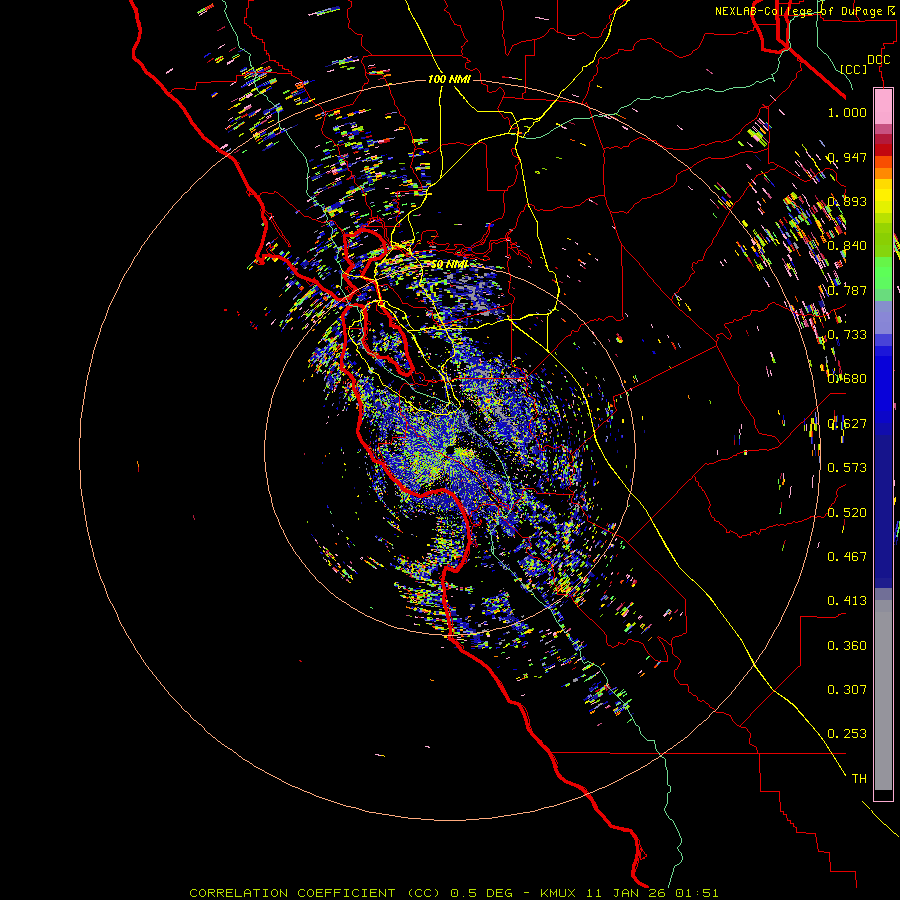Pick the periwinkle band near 0.733
The height and width of the screenshot is (900, 900).
pos(883,317)
